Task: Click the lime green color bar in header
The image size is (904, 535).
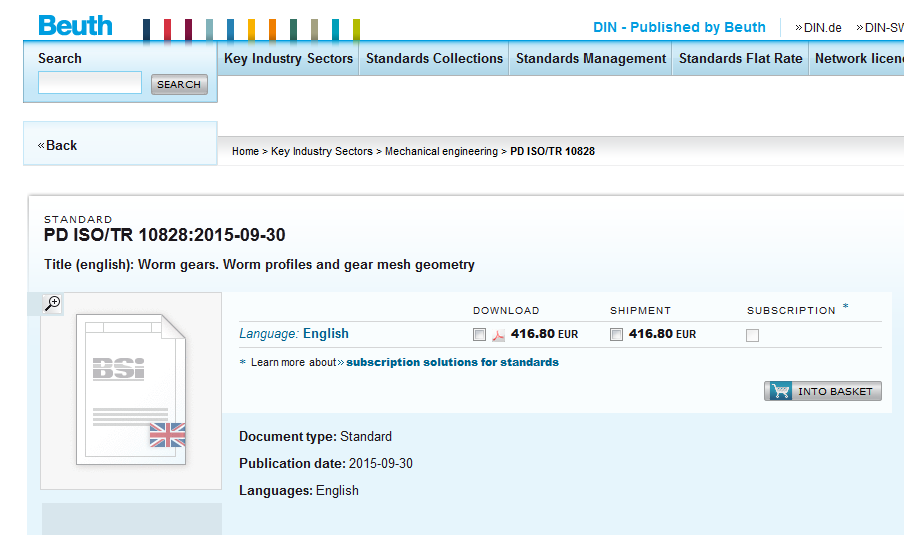Action: point(356,29)
